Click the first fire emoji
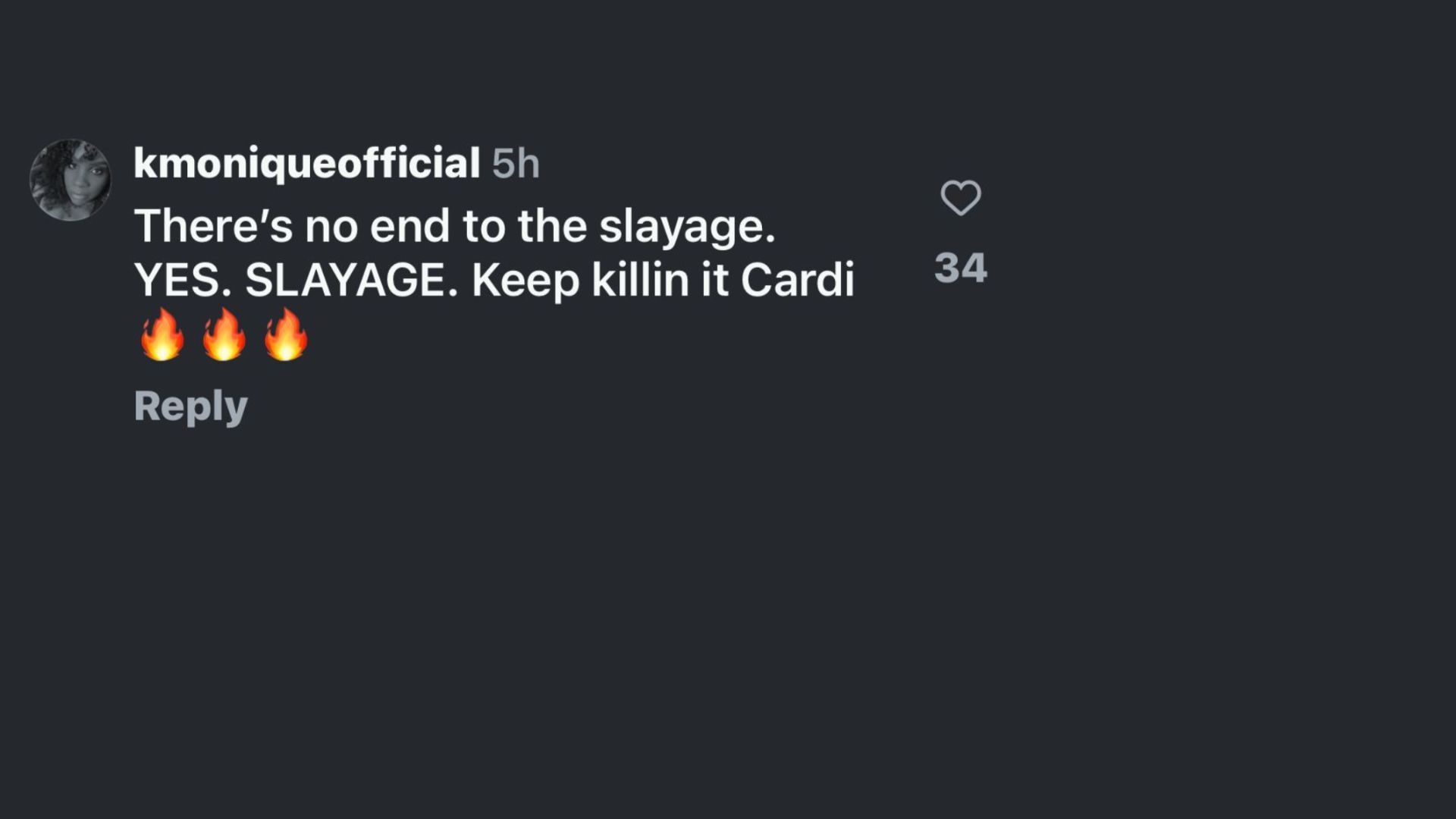Viewport: 1456px width, 819px height. tap(162, 334)
